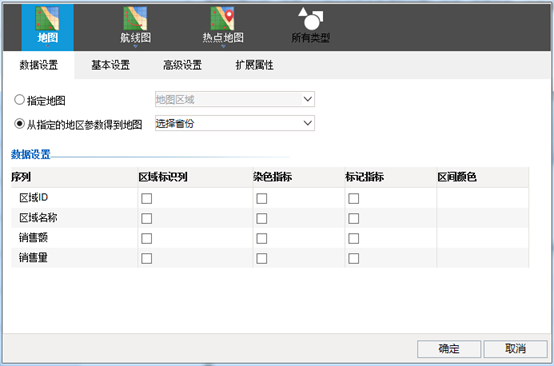Check 标记指标 for 销售额 row
The image size is (554, 366).
(x=354, y=238)
